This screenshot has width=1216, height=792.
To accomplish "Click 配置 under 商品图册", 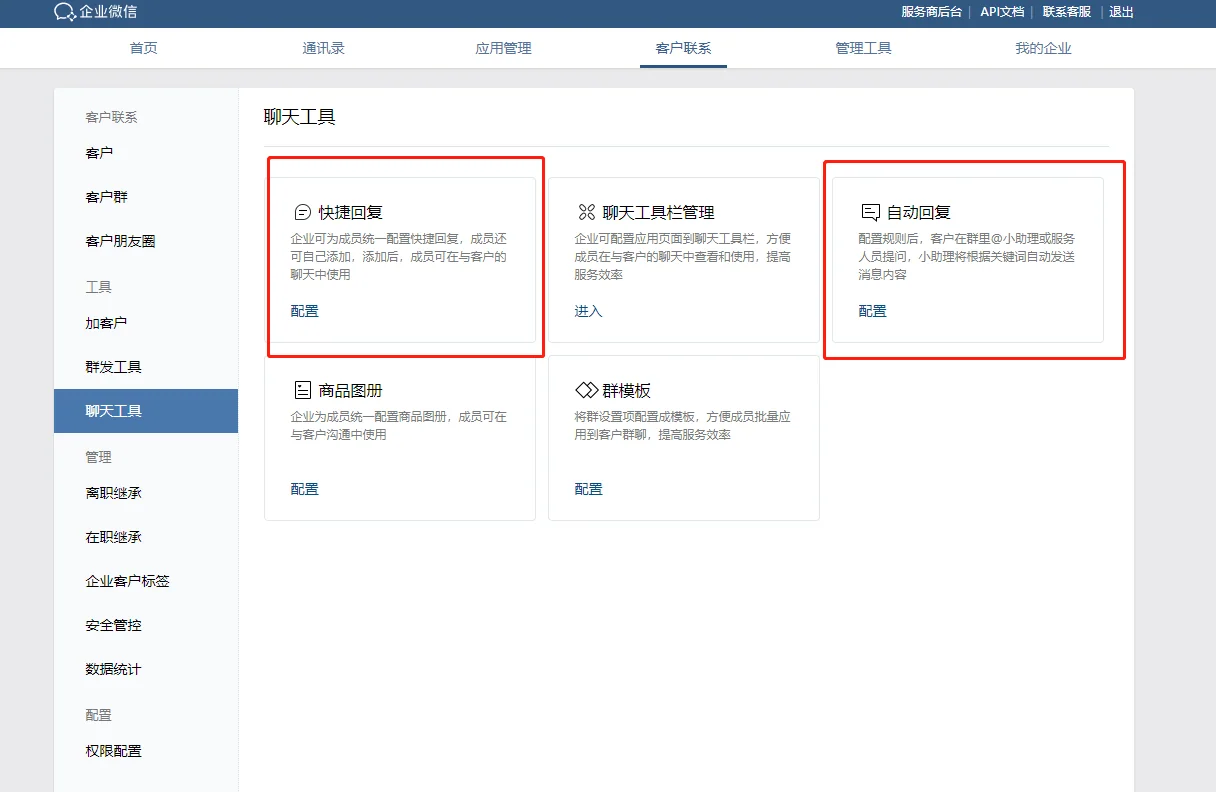I will (x=305, y=489).
